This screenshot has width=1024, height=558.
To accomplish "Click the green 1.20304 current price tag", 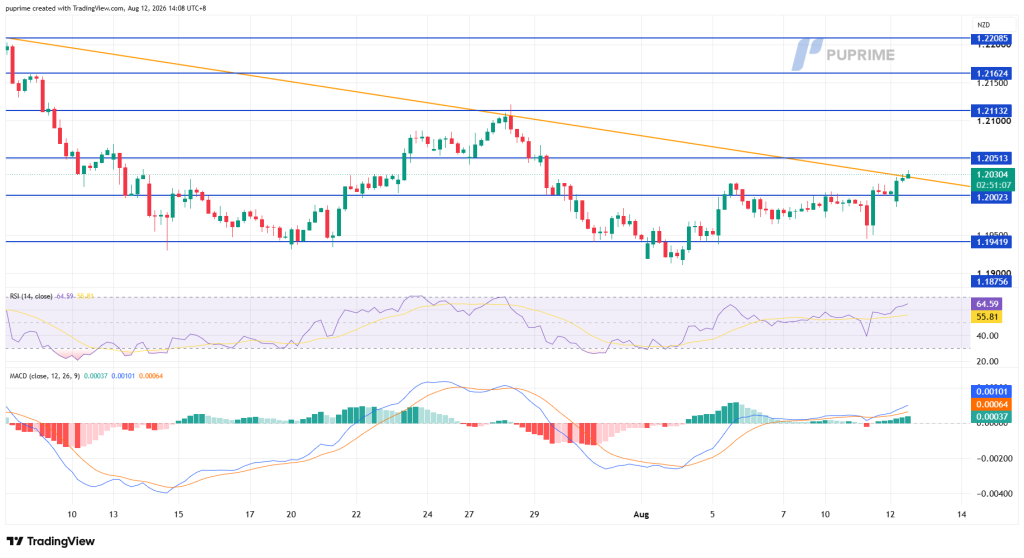I will click(x=993, y=174).
